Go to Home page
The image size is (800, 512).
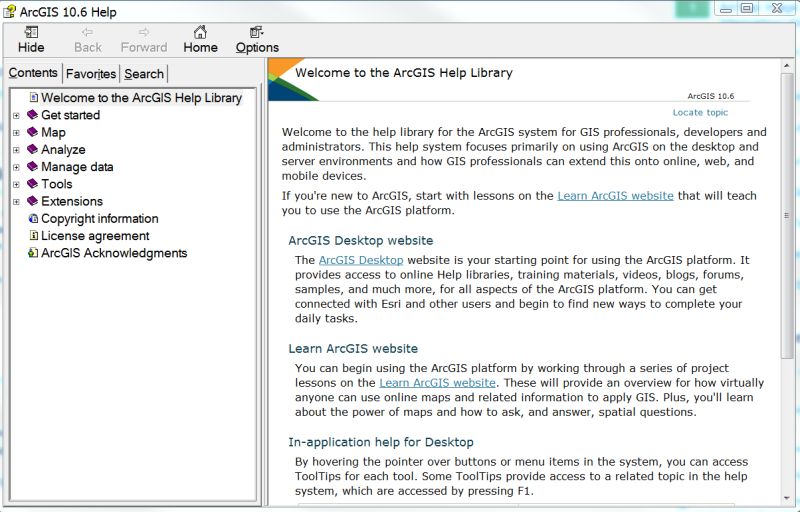(201, 40)
